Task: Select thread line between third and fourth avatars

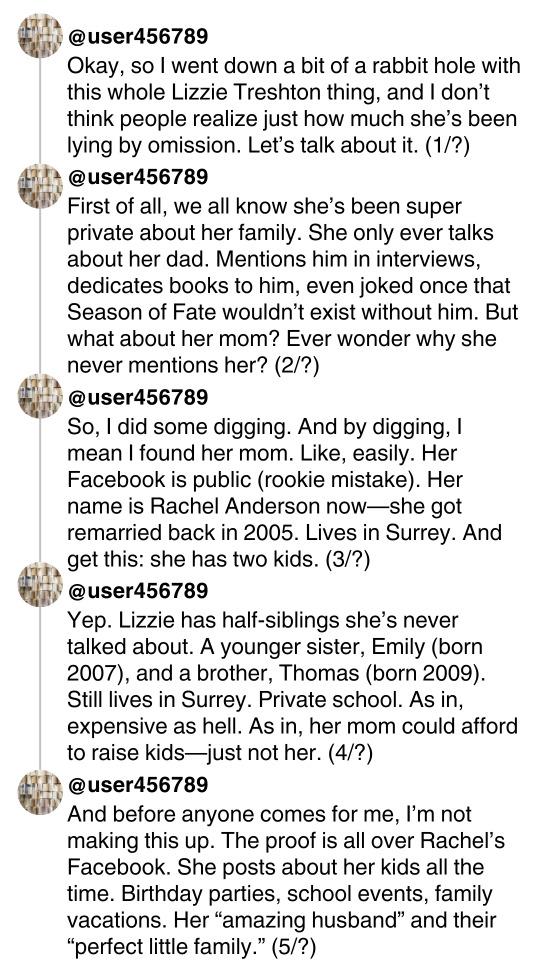Action: [x=40, y=490]
